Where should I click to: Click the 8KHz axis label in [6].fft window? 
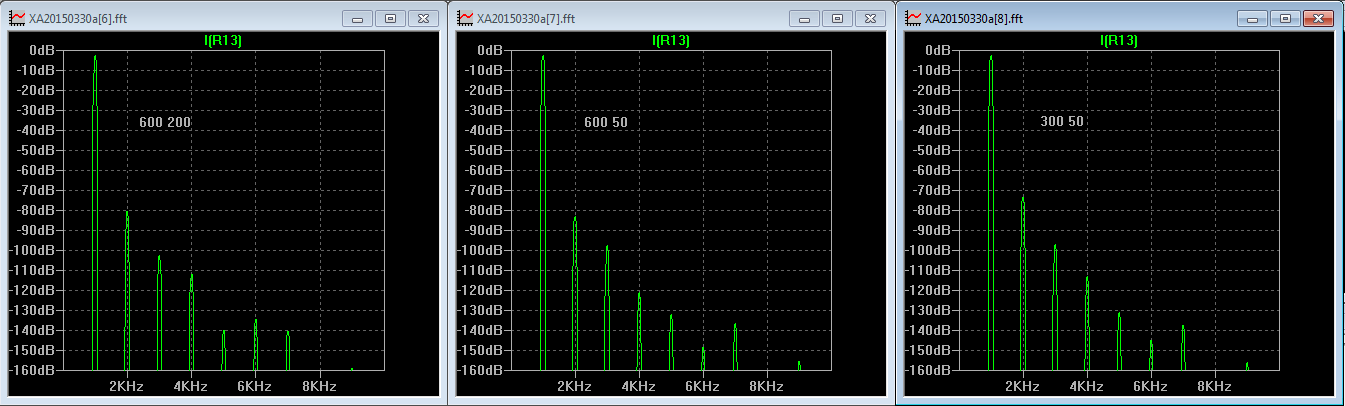tap(319, 386)
